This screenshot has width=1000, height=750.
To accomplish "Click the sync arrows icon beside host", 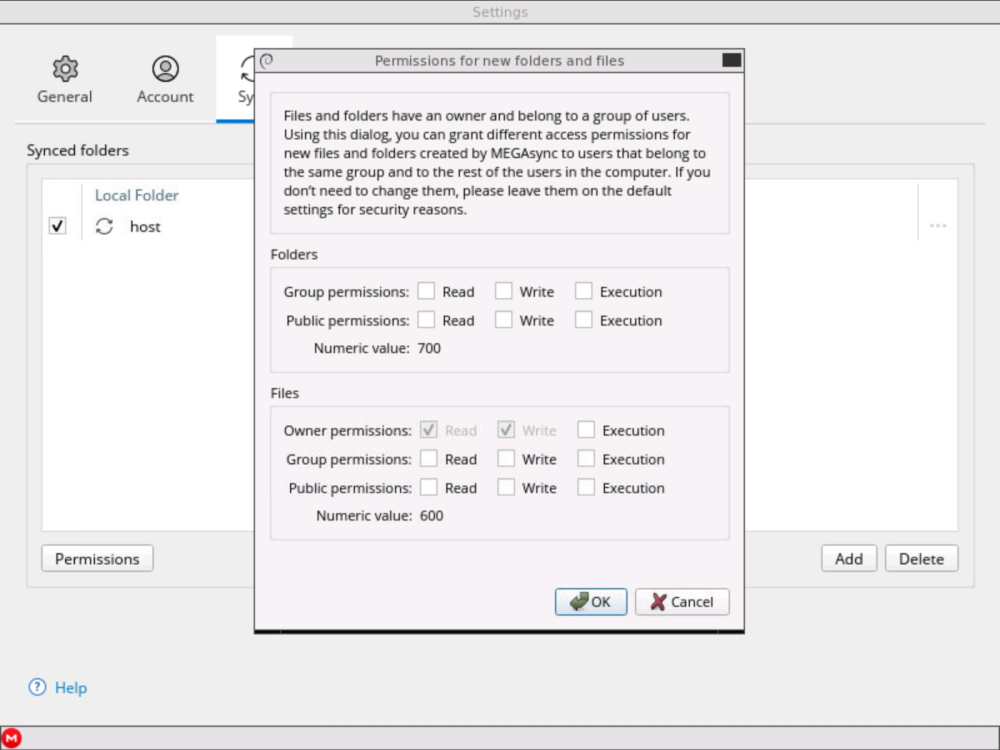I will coord(105,226).
